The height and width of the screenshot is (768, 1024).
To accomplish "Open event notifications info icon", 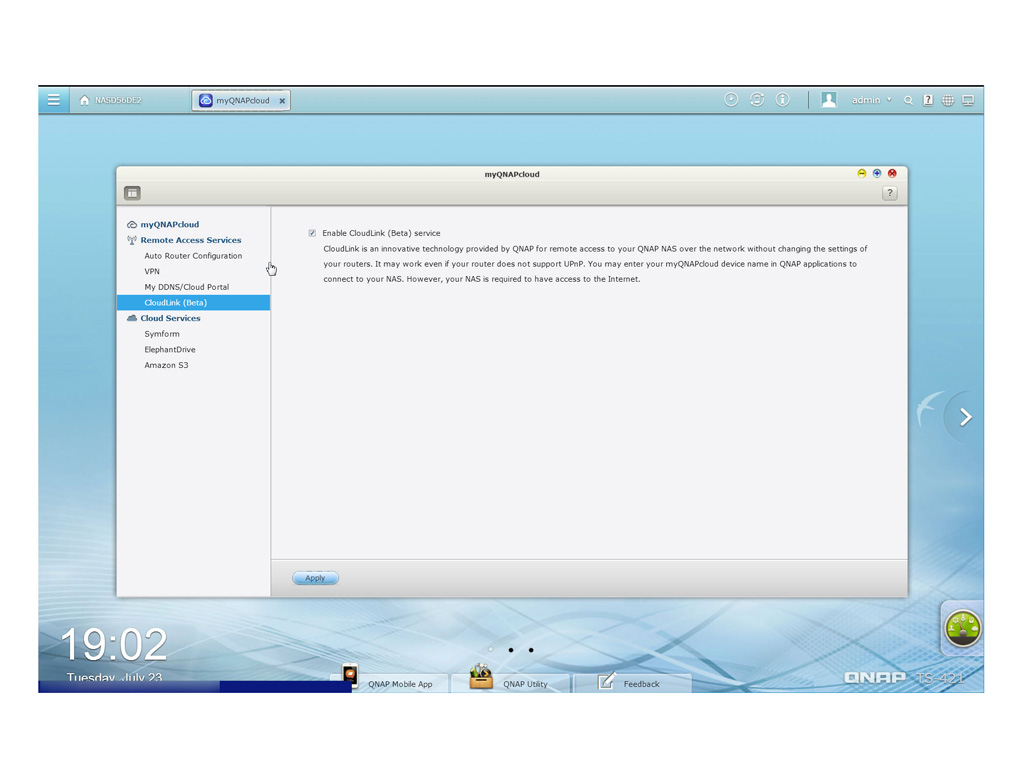I will click(782, 99).
